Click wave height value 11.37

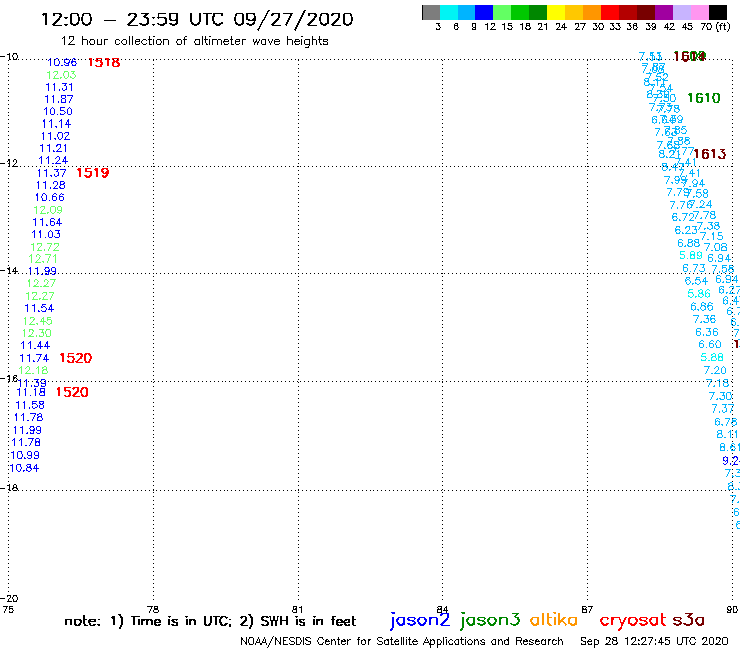click(x=51, y=173)
